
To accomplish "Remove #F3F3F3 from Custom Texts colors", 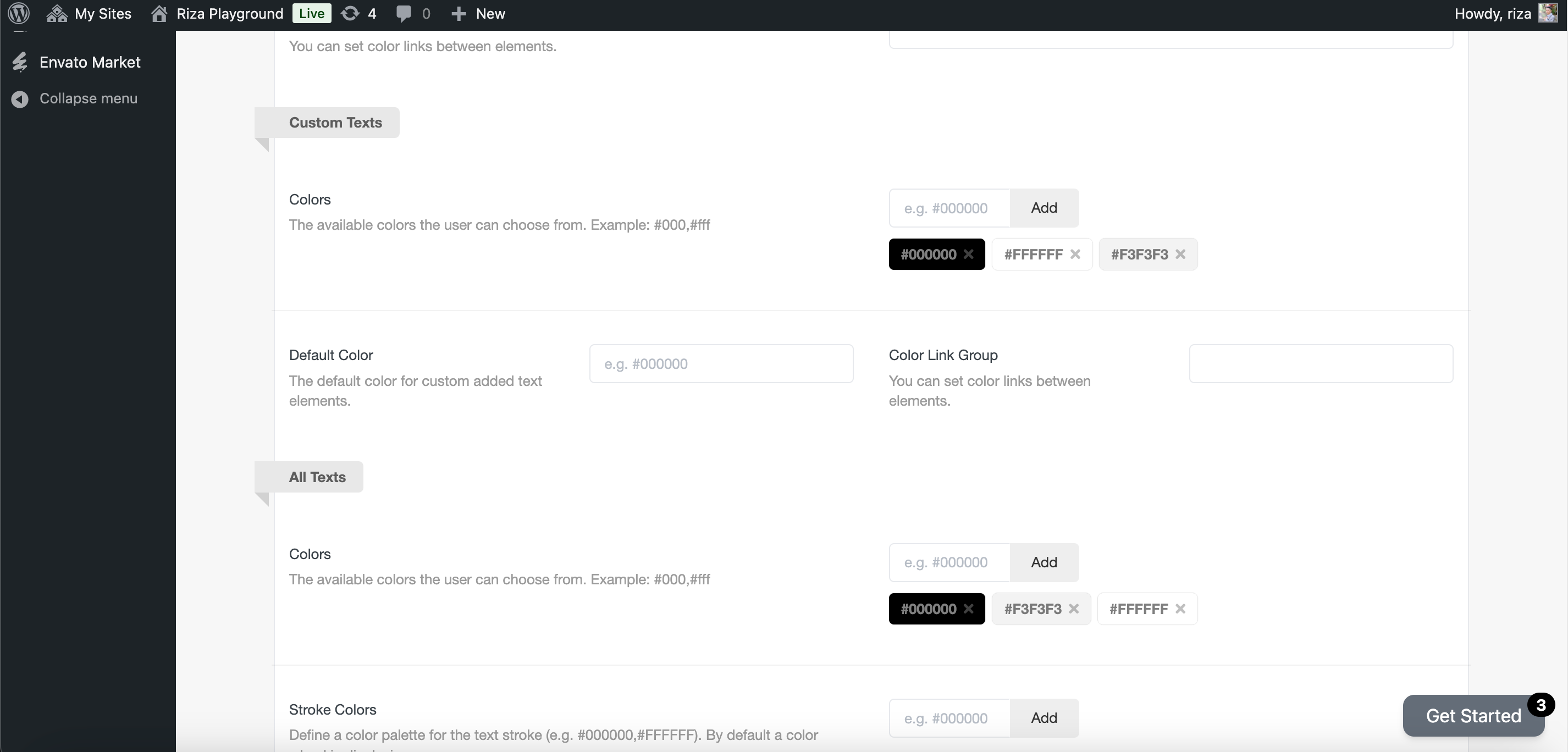I will (x=1180, y=255).
